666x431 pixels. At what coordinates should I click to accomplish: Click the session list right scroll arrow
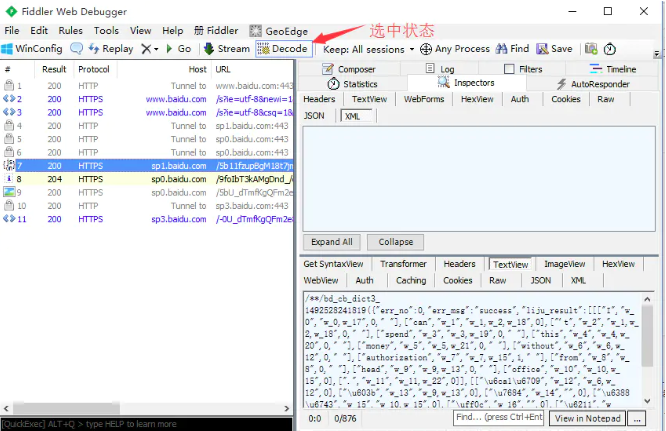(287, 408)
